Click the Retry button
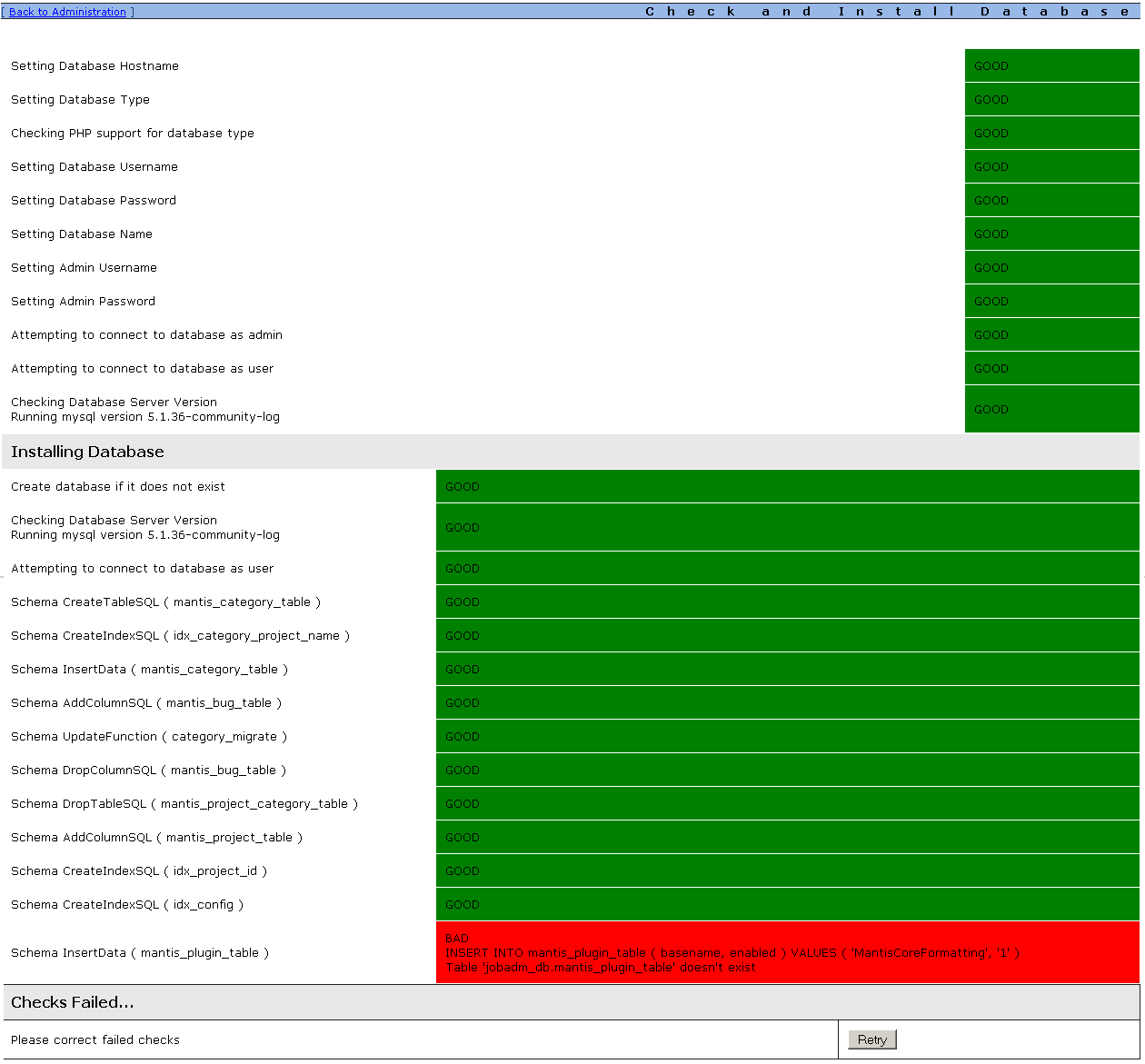 pyautogui.click(x=872, y=1039)
